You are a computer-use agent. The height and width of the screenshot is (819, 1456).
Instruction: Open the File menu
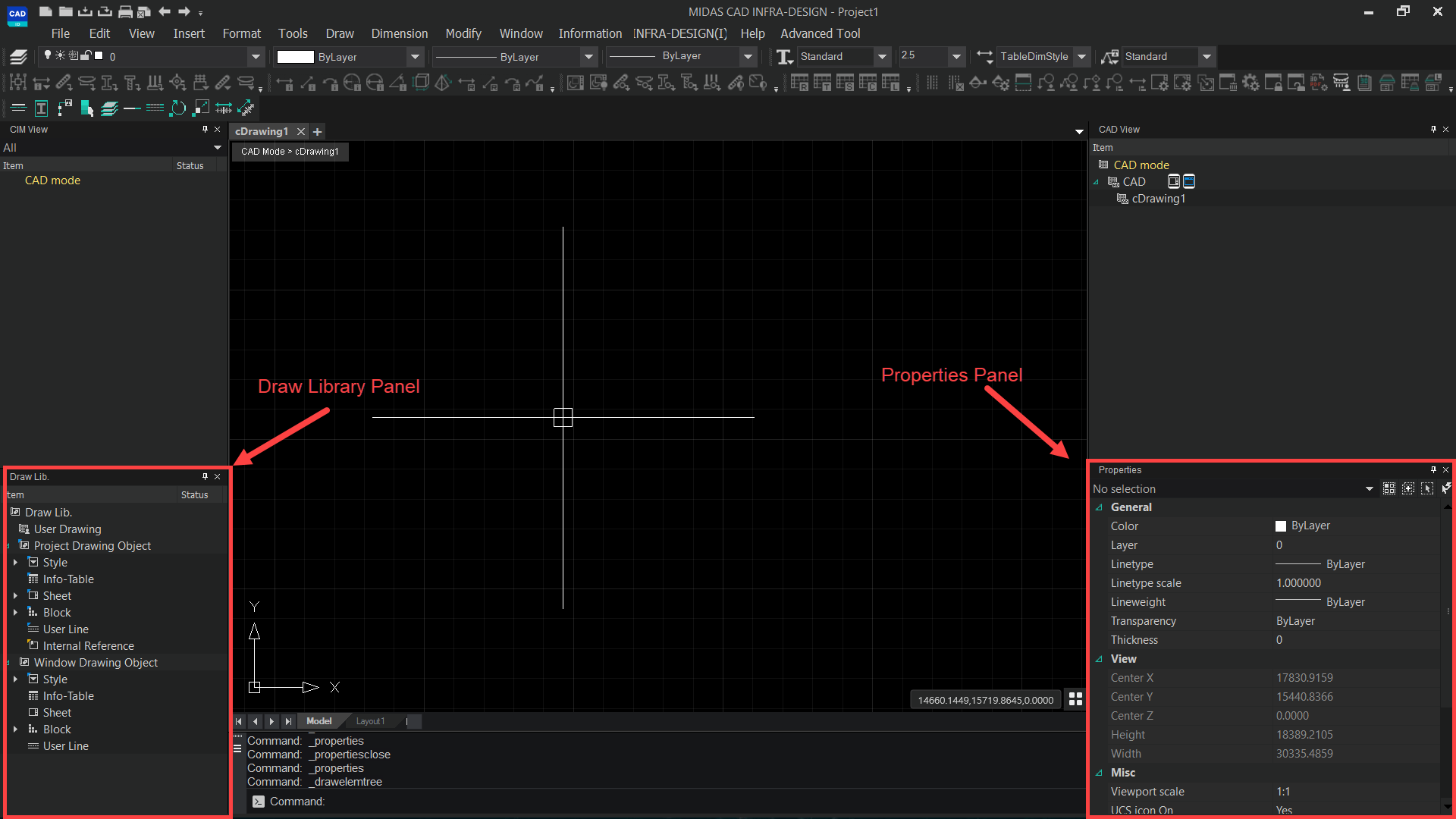tap(61, 33)
